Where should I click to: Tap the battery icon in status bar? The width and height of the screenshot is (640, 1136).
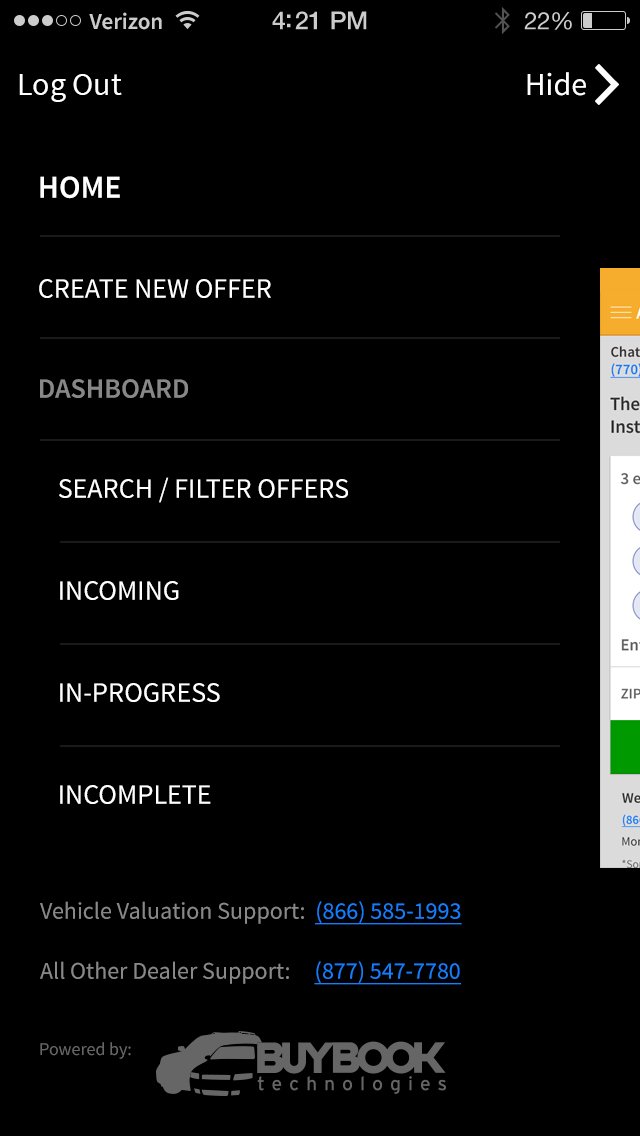(x=604, y=20)
